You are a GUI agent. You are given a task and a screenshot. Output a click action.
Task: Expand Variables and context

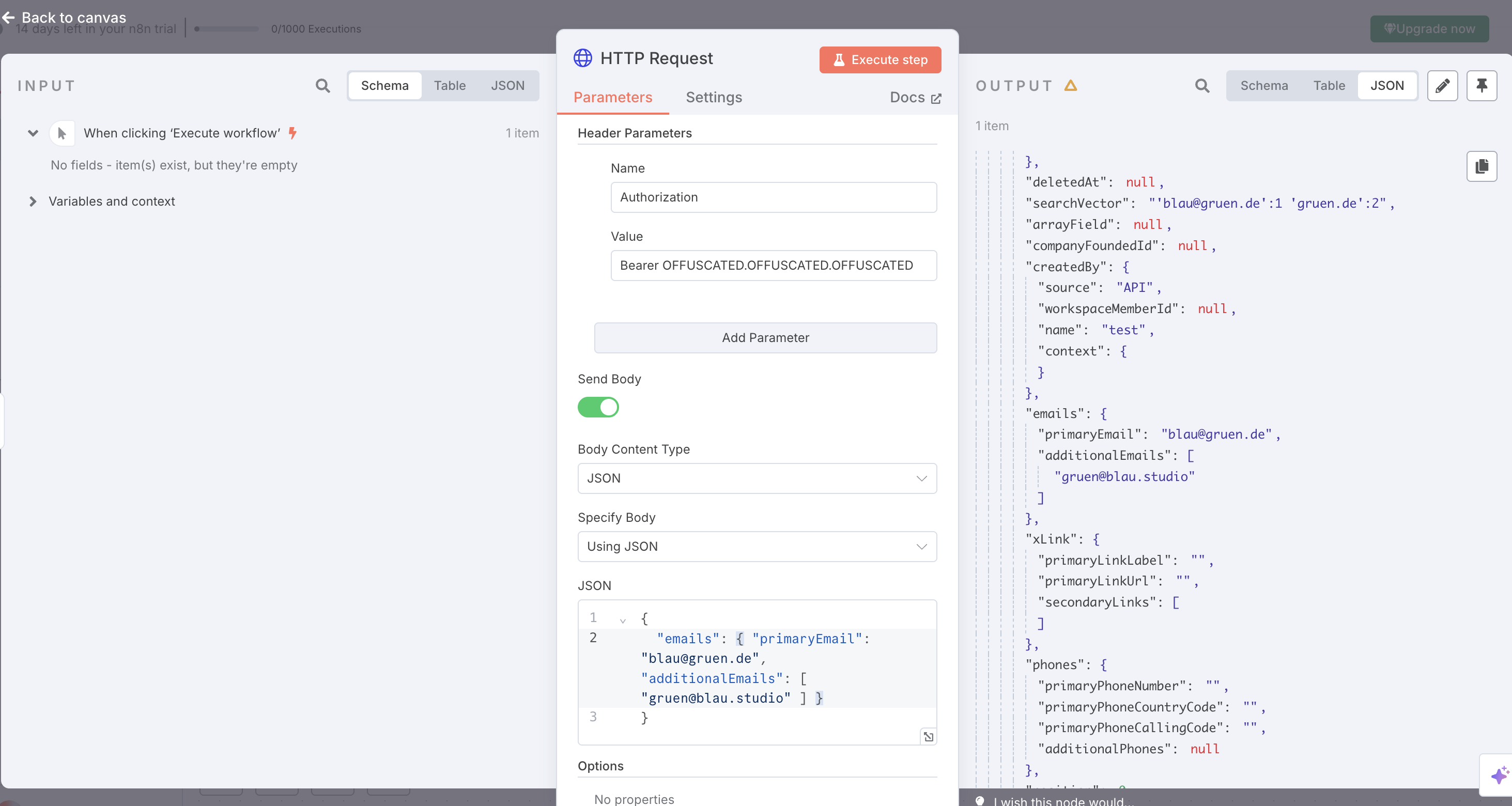coord(33,202)
